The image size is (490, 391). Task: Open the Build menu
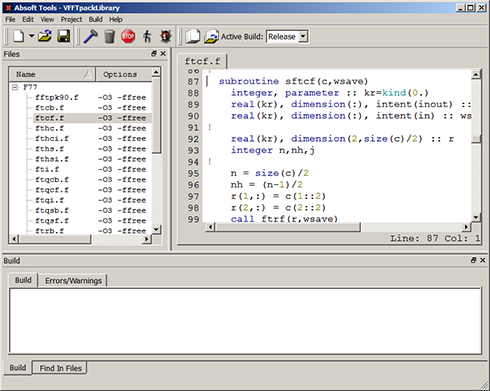click(x=95, y=19)
